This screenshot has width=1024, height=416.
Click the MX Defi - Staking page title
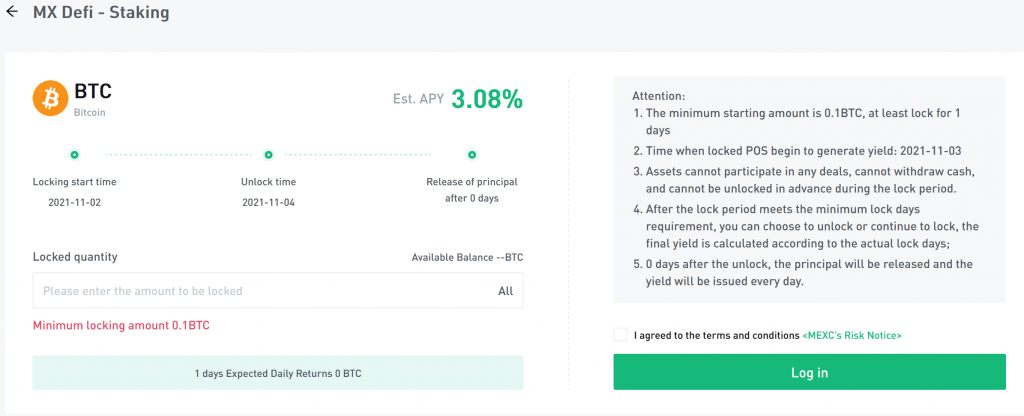[101, 12]
